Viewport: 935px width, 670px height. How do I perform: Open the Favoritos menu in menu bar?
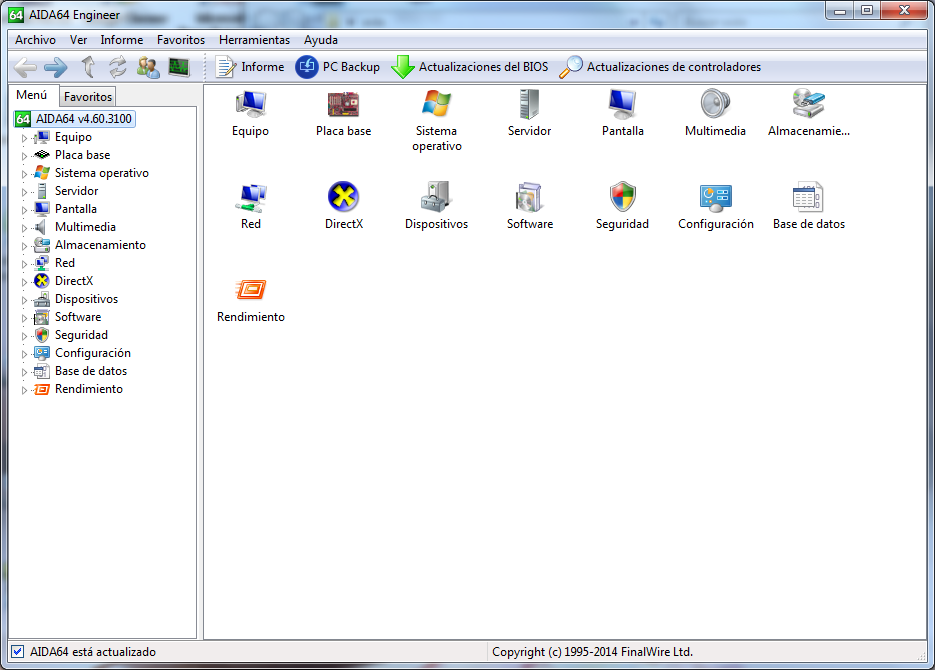pos(181,40)
